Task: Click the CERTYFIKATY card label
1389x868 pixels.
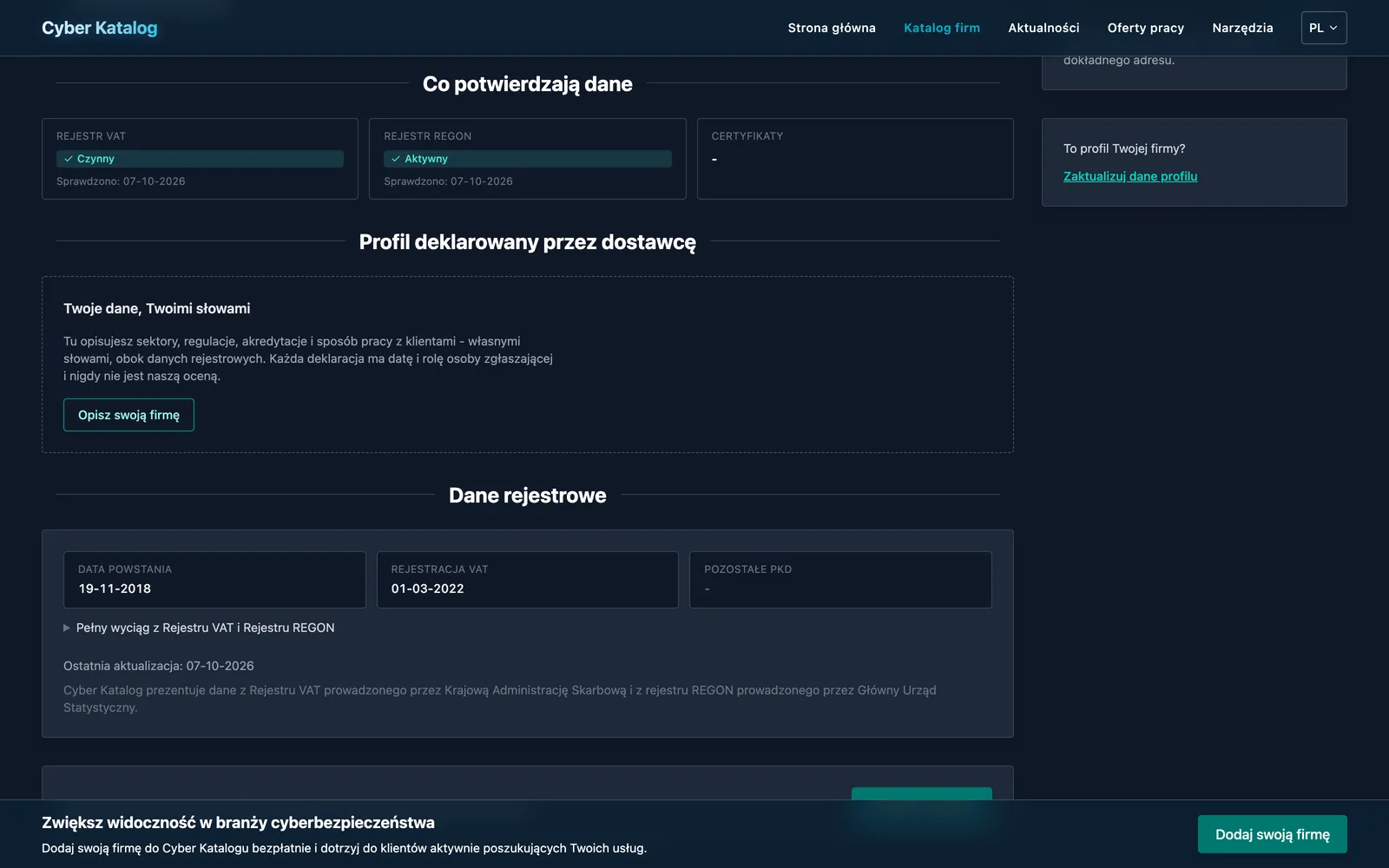Action: pos(747,136)
